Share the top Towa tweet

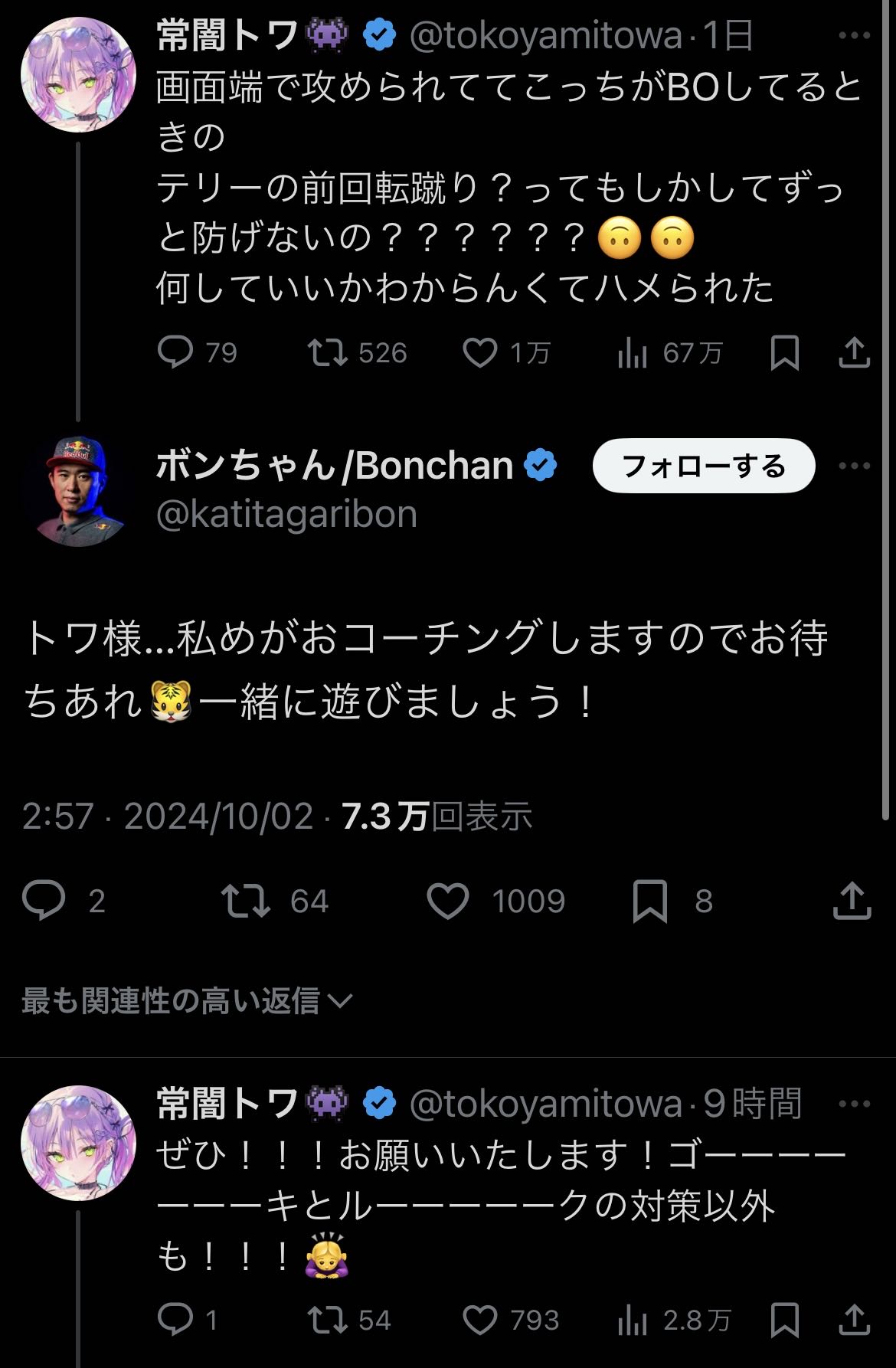coord(854,353)
